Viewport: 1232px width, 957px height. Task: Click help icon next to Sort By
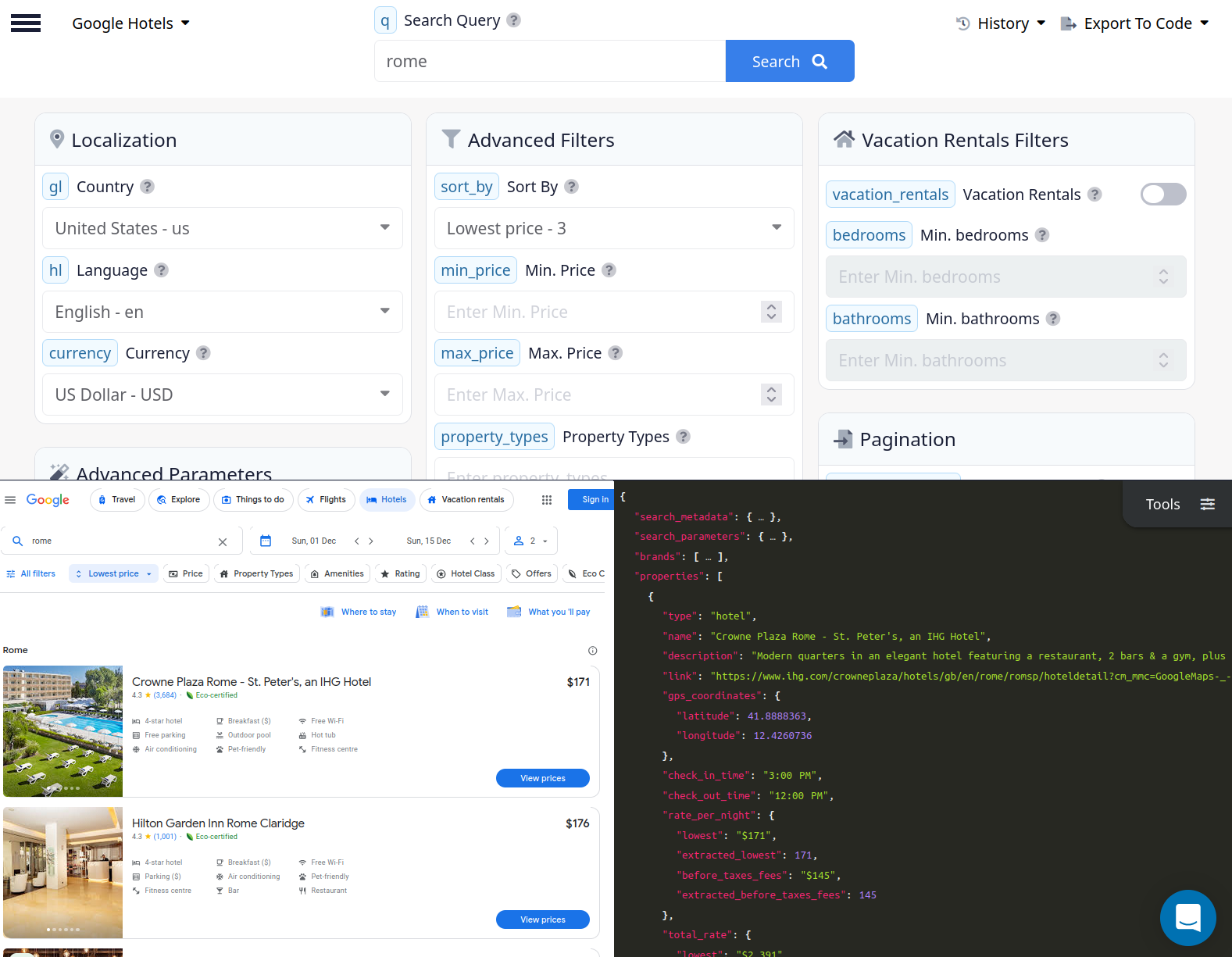pos(571,187)
